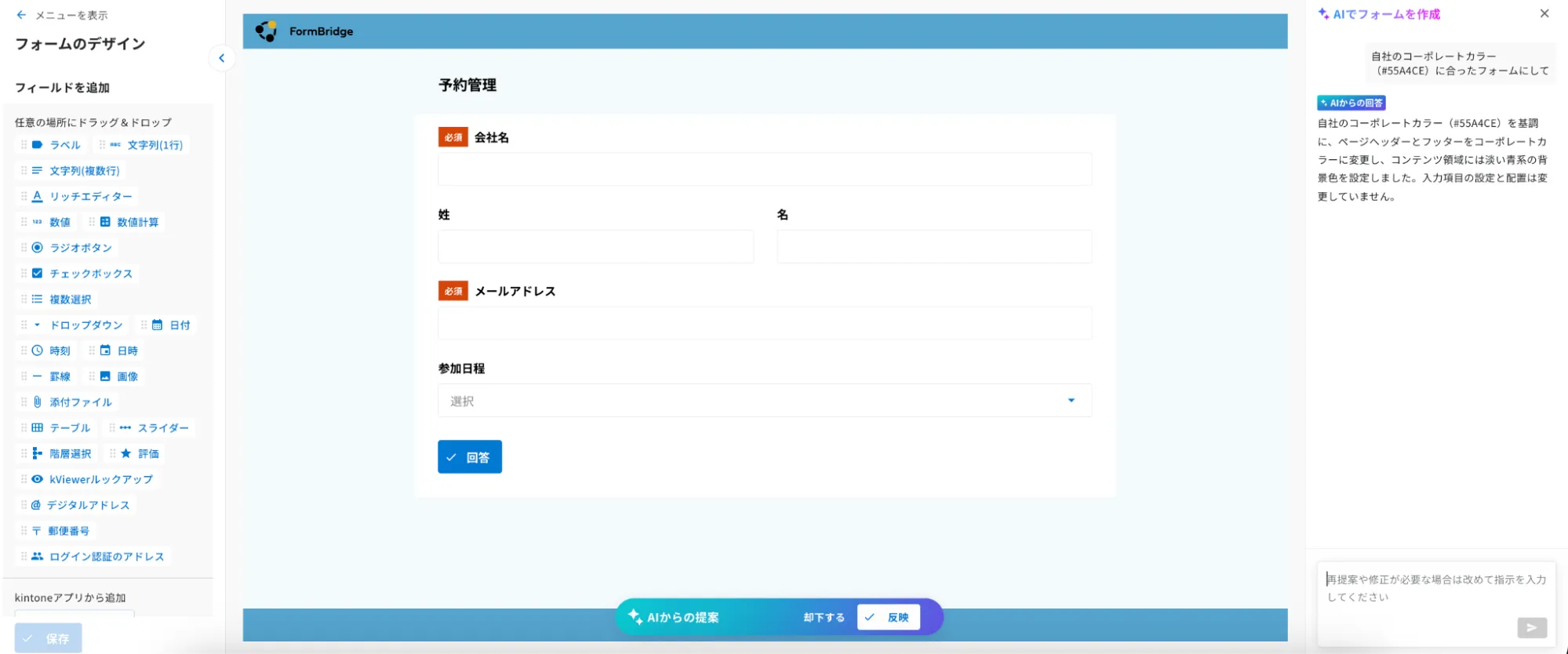Select the 数値計算 calculator icon
This screenshot has height=654, width=1568.
click(105, 223)
